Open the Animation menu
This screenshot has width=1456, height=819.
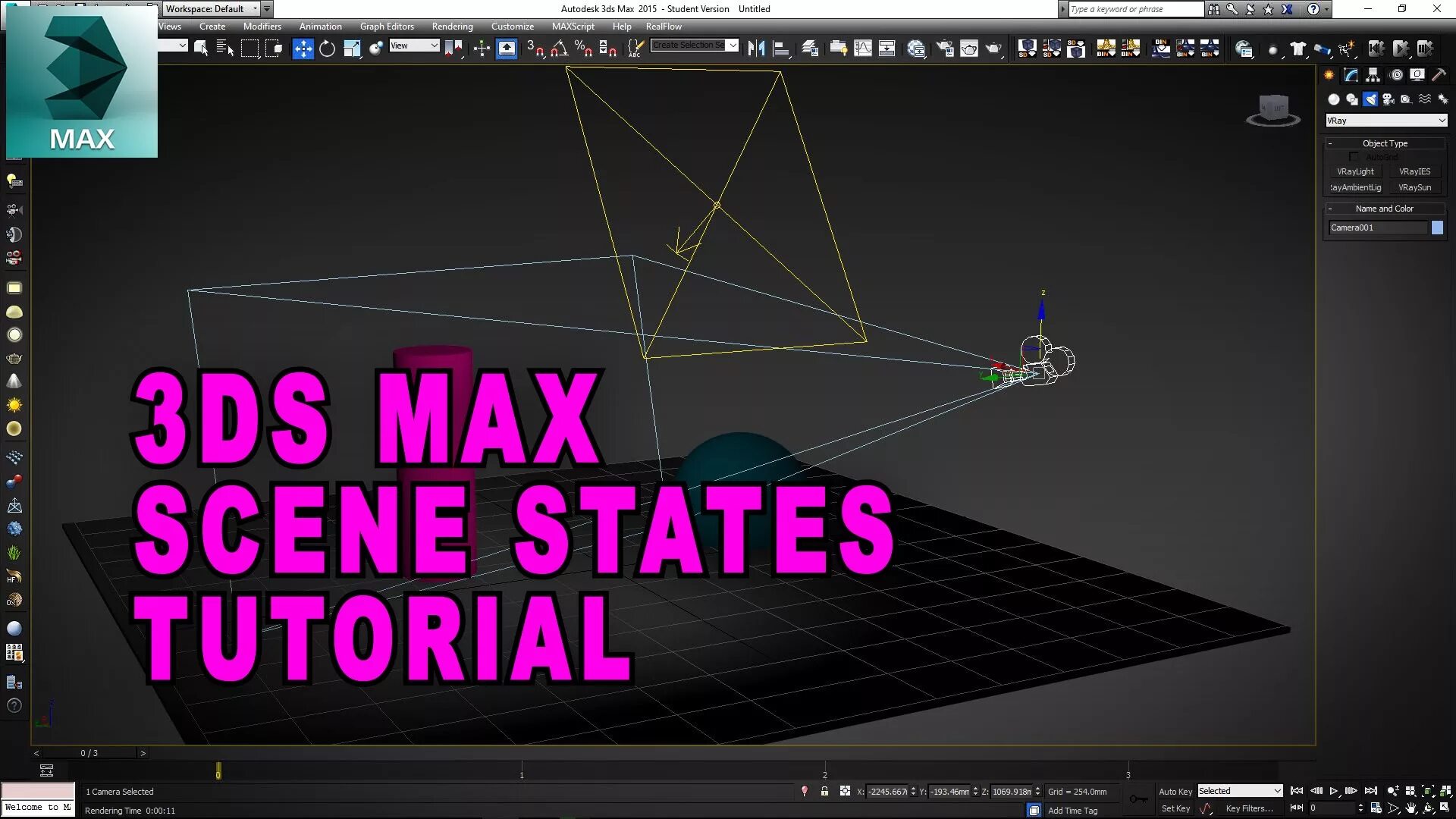[320, 27]
